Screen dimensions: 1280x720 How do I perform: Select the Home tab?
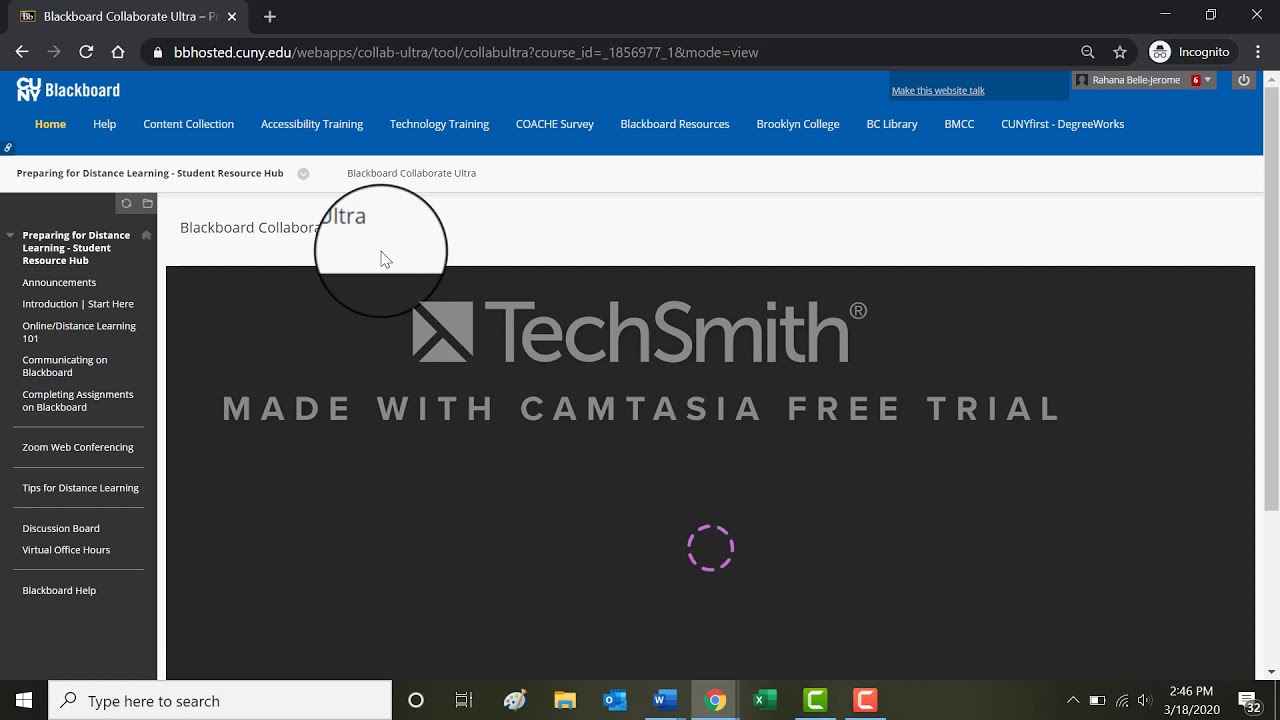click(x=50, y=124)
